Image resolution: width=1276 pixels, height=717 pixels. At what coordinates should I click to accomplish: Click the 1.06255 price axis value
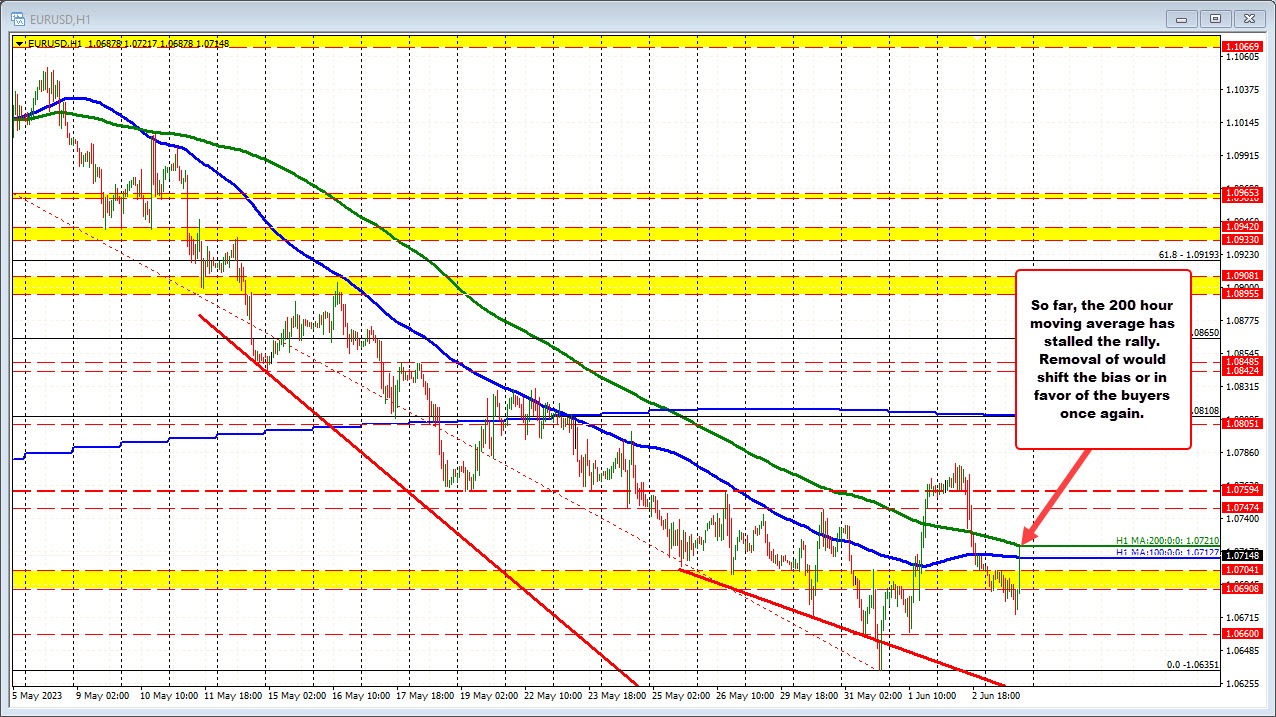[x=1241, y=683]
